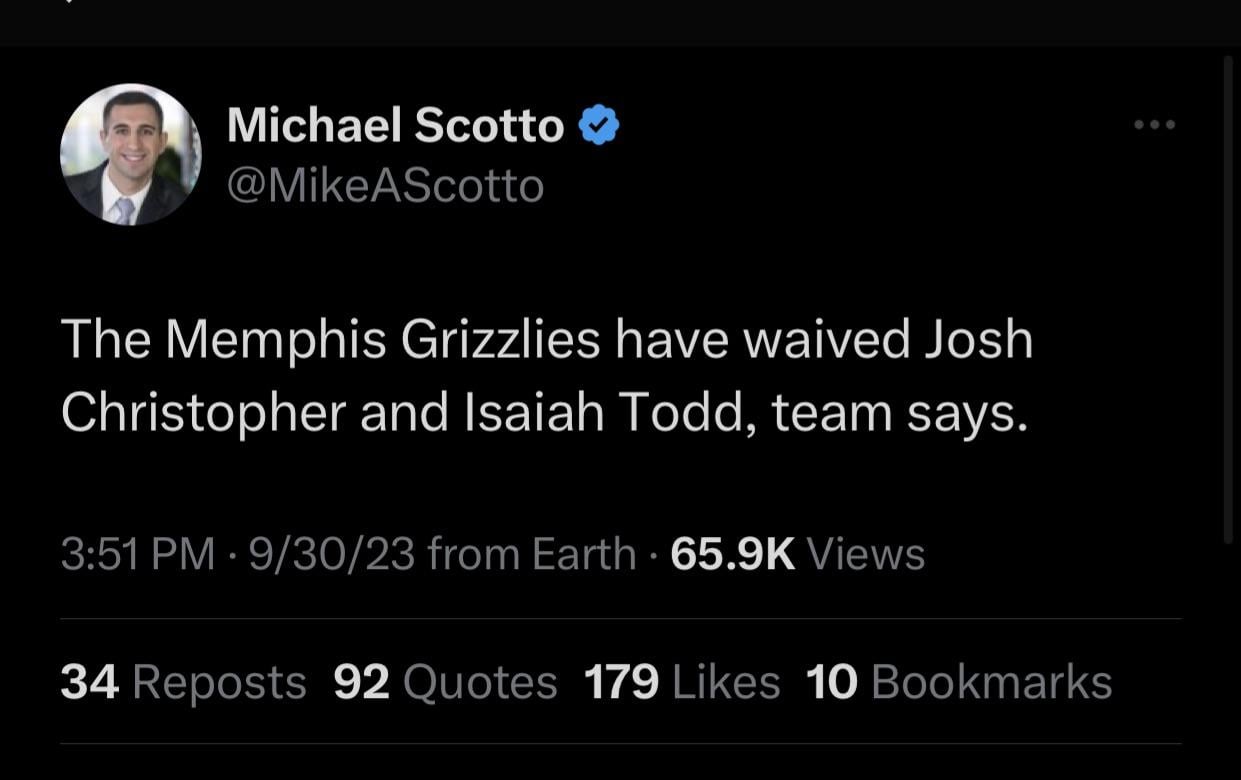This screenshot has height=780, width=1241.
Task: Open the 92 Quotes list
Action: click(x=445, y=682)
